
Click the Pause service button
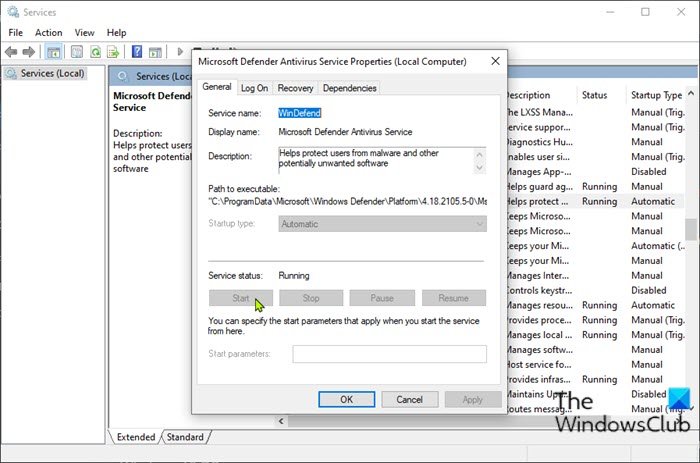pos(382,298)
